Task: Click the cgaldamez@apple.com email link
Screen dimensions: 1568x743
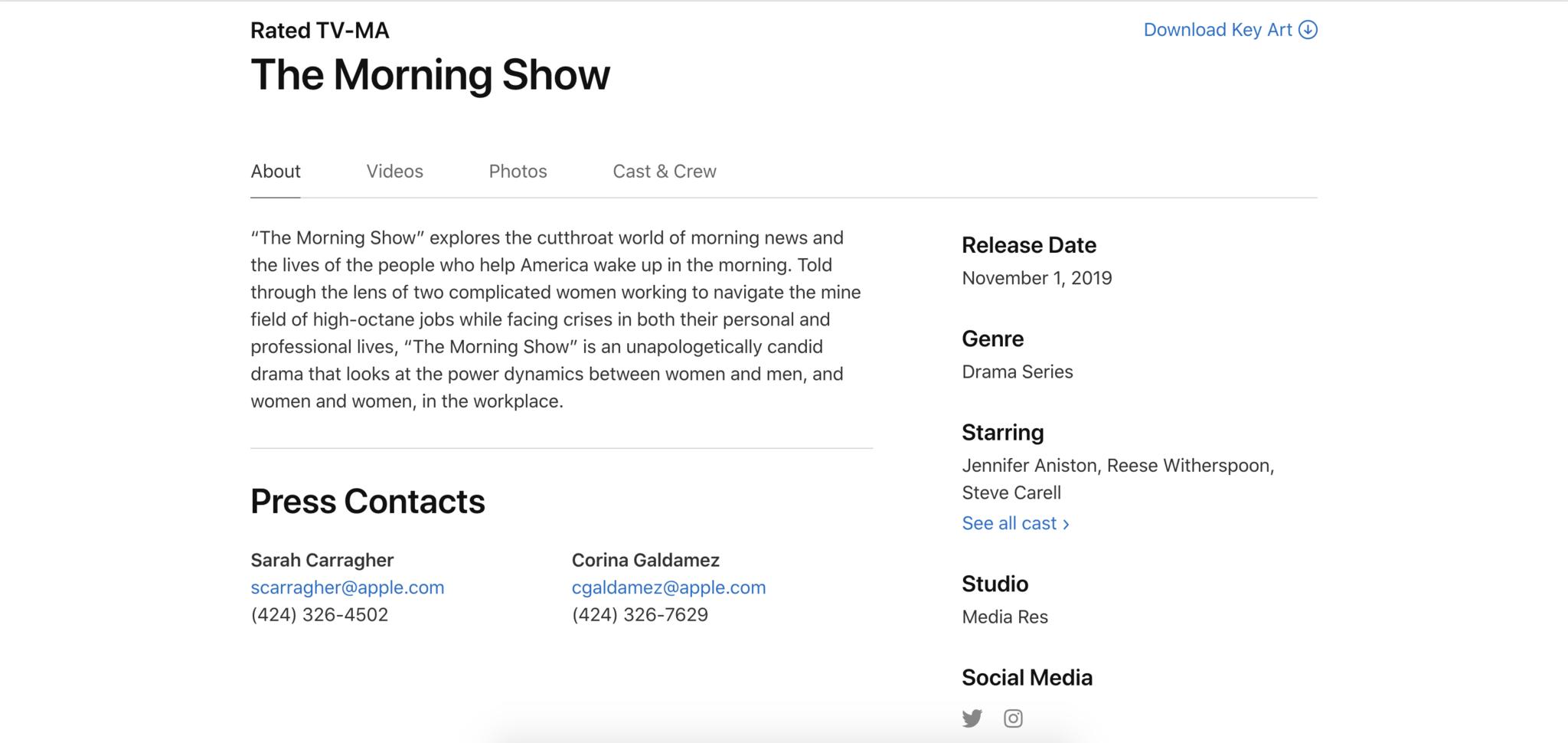Action: coord(668,588)
